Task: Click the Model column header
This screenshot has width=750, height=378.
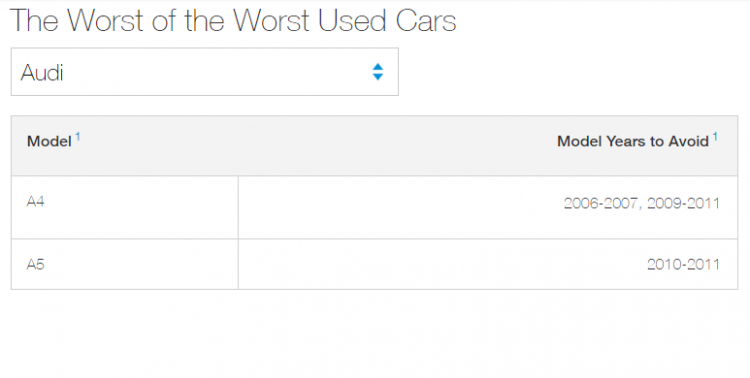Action: (x=49, y=141)
